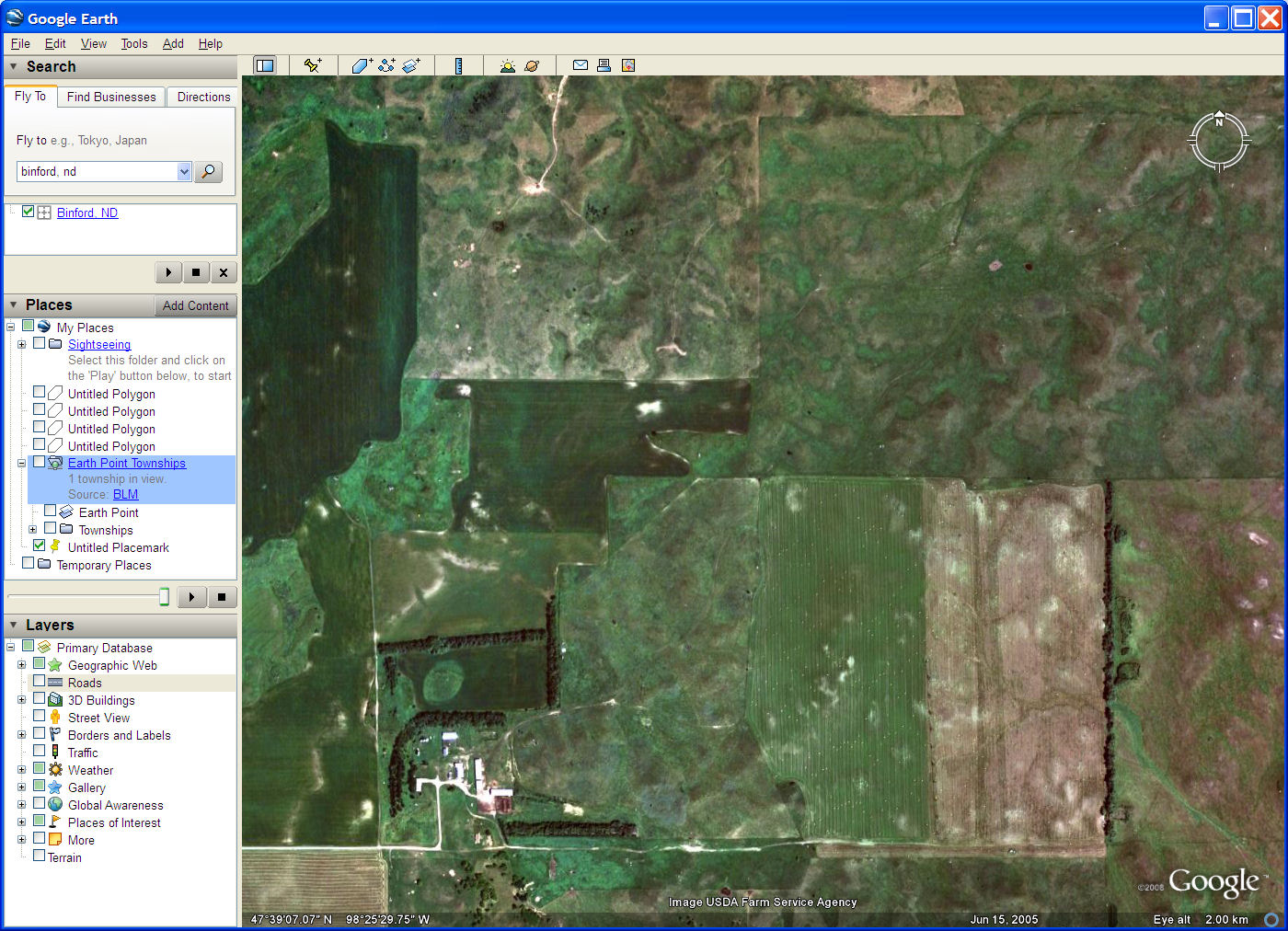The image size is (1288, 931).
Task: Open the Tools menu
Action: (134, 43)
